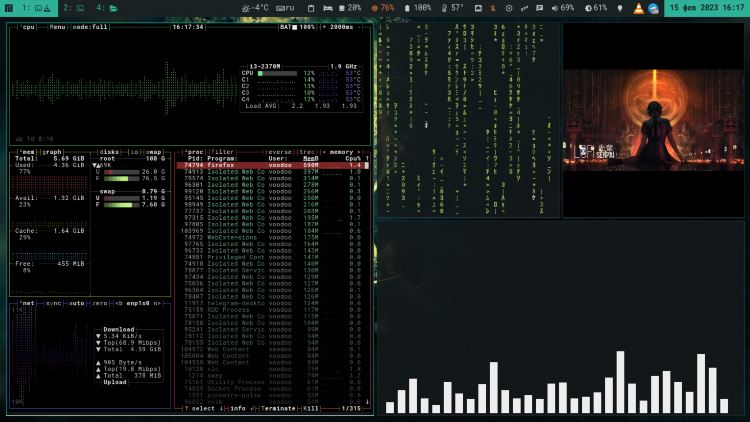The width and height of the screenshot is (750, 422).
Task: Select the pipewire-pulse process row
Action: coord(272,395)
